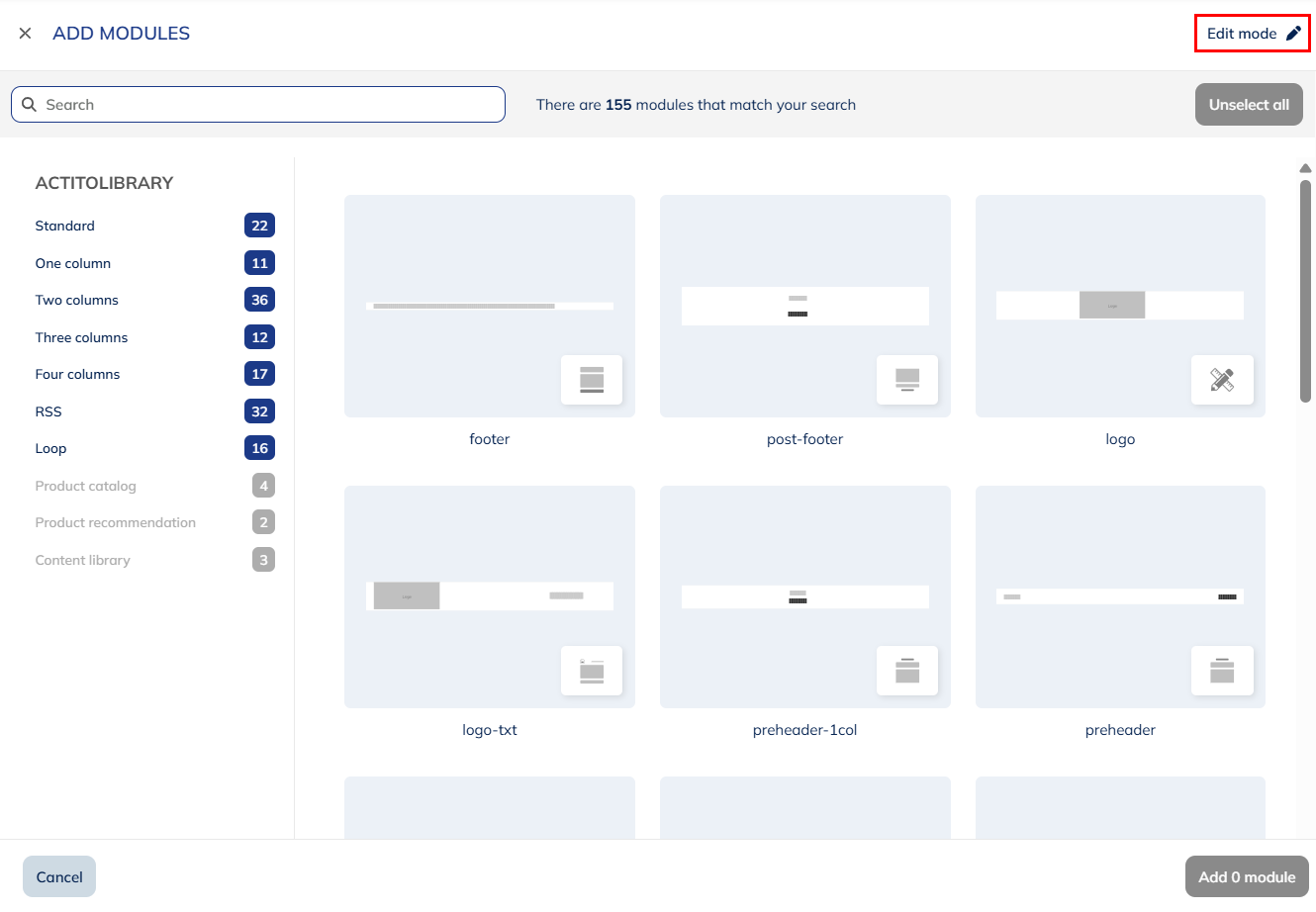The height and width of the screenshot is (912, 1316).
Task: Show the Loop modules category
Action: coord(51,448)
